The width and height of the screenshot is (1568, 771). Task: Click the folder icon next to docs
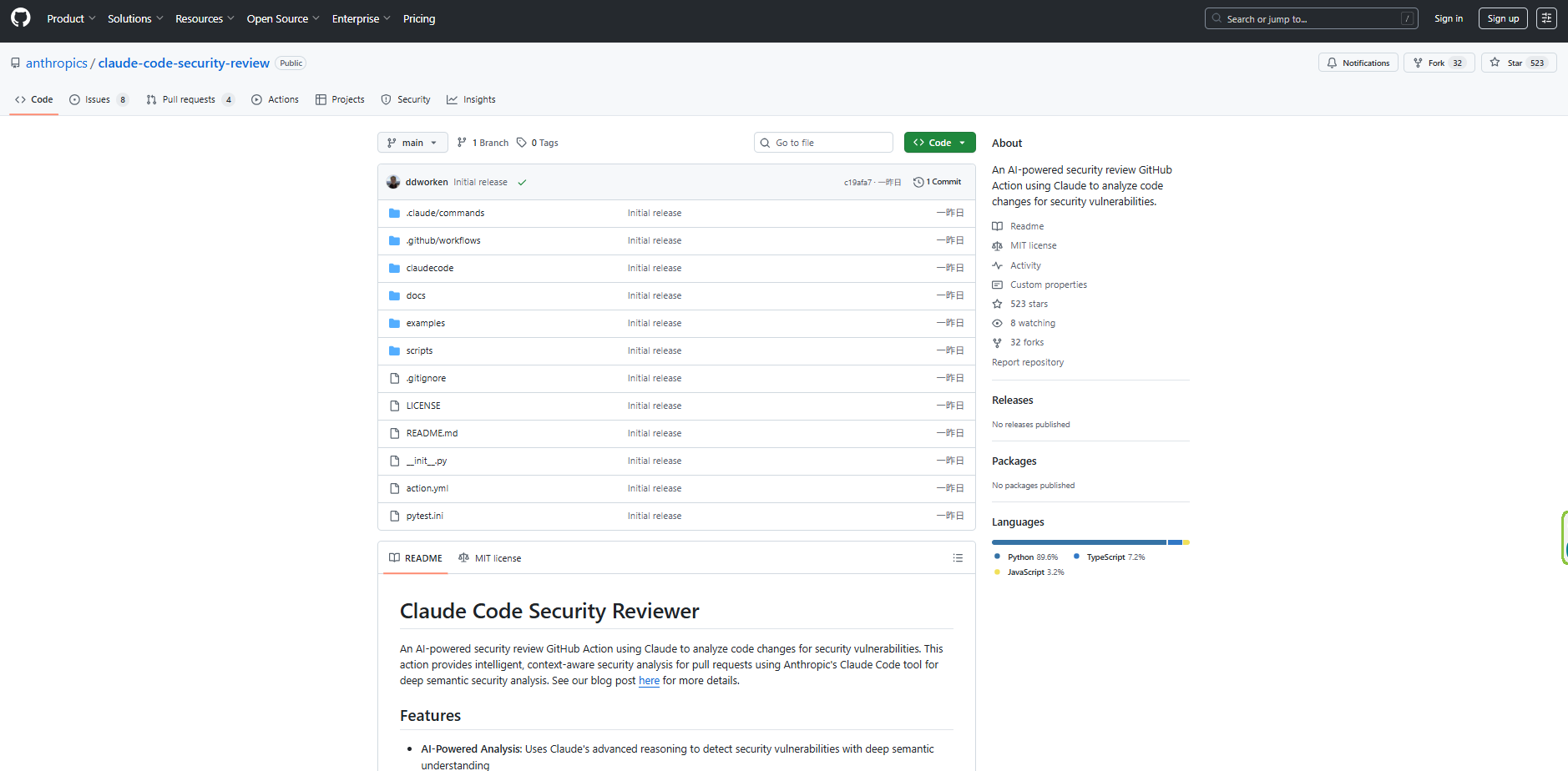pyautogui.click(x=394, y=295)
